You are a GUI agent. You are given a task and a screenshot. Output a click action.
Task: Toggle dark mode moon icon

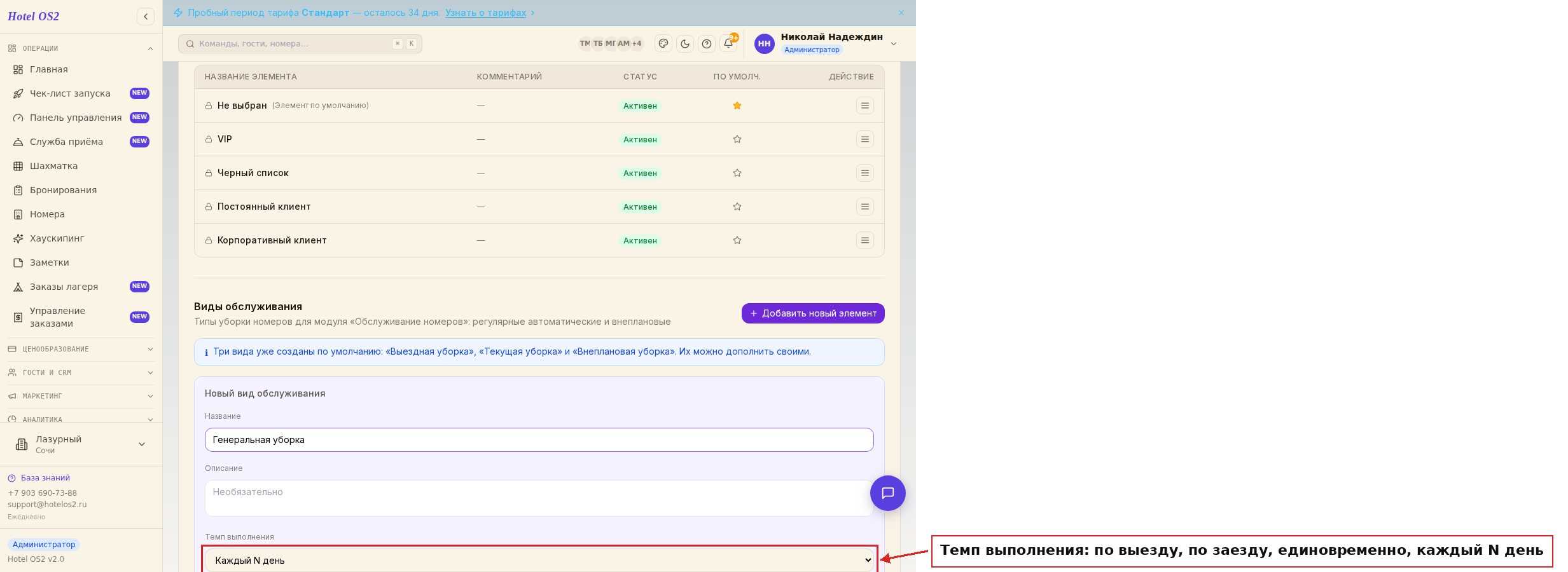click(685, 44)
